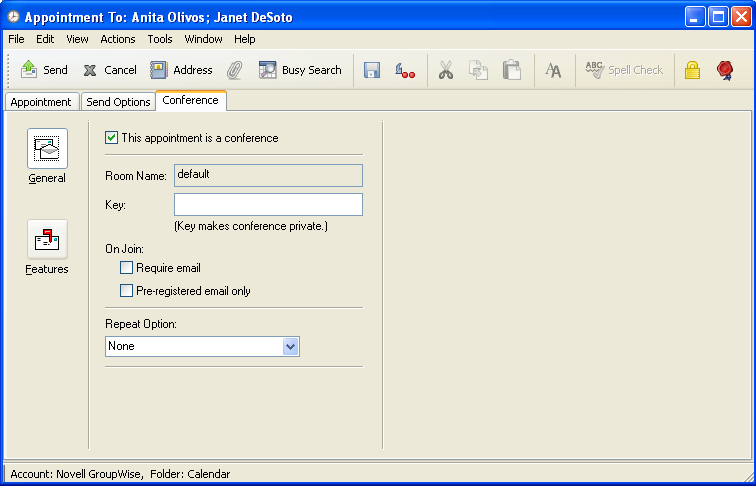The image size is (756, 486).
Task: Click the Spell Check button
Action: tap(624, 70)
